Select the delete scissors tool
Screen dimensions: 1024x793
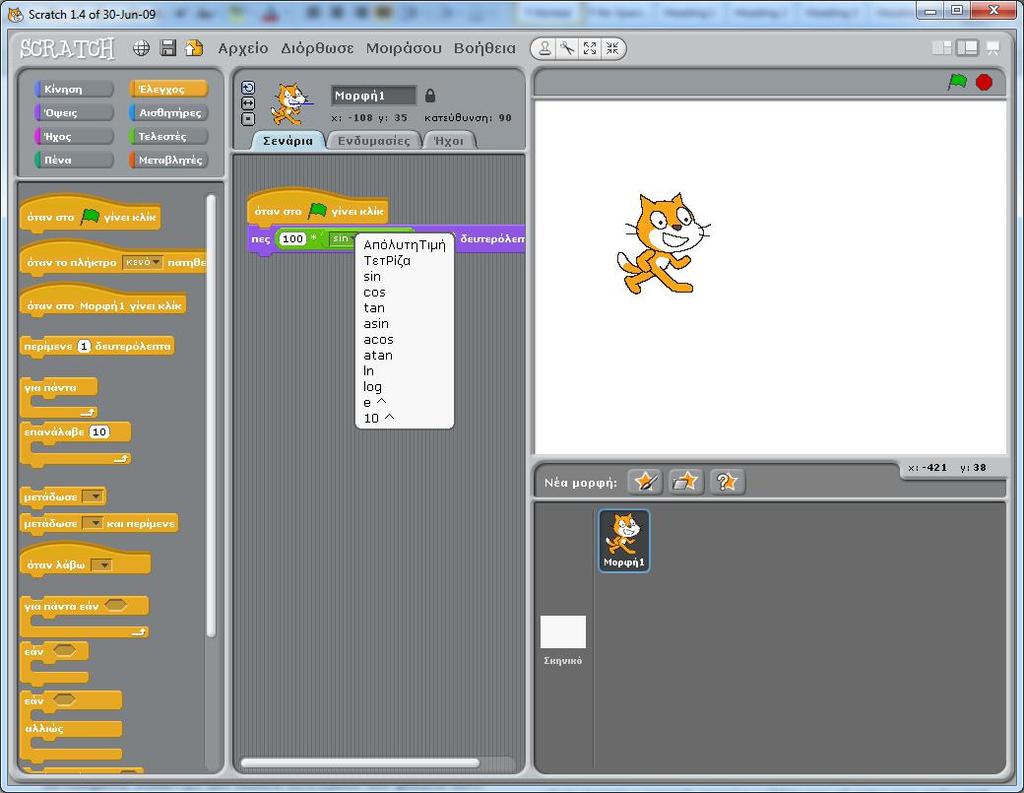[x=567, y=48]
